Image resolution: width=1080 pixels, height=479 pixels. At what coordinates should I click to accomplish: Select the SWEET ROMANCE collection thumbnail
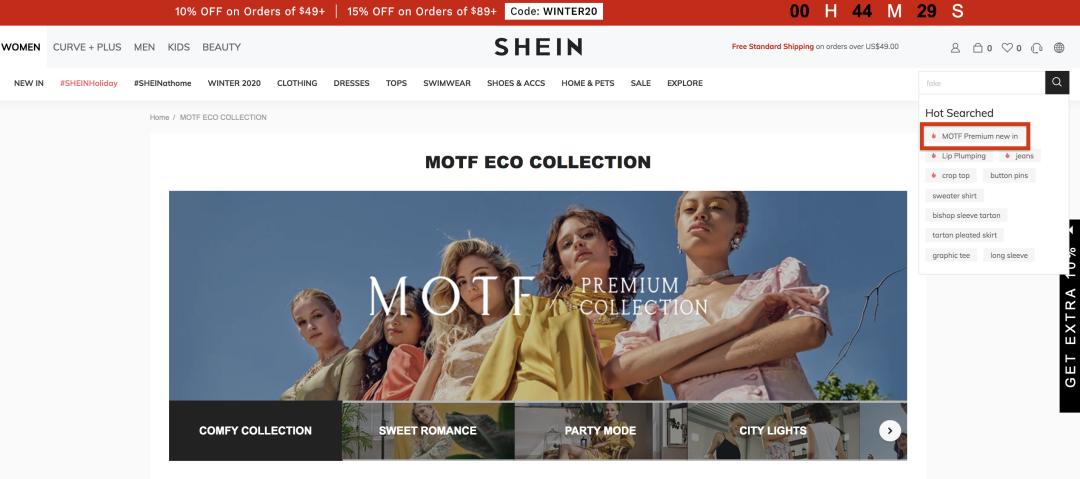tap(428, 431)
